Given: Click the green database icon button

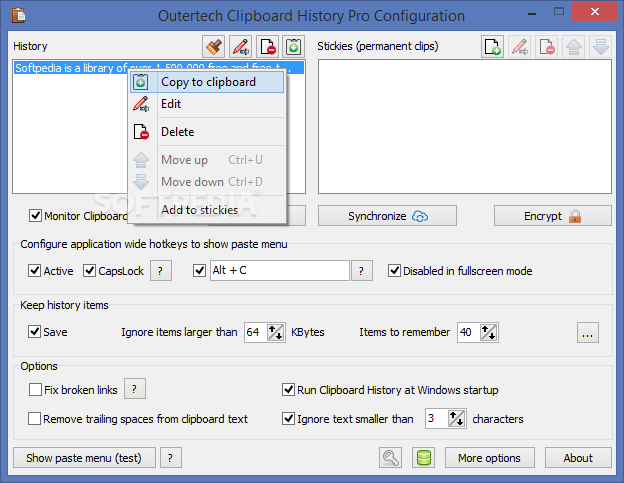Looking at the screenshot, I should coord(423,458).
